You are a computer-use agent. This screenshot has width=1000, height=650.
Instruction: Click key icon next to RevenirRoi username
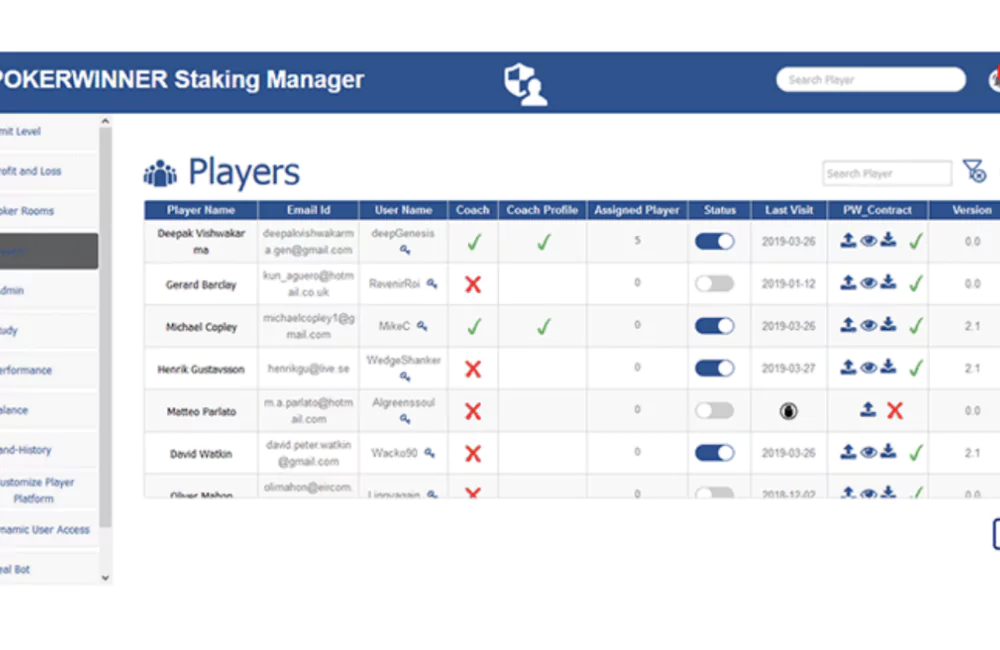click(432, 283)
